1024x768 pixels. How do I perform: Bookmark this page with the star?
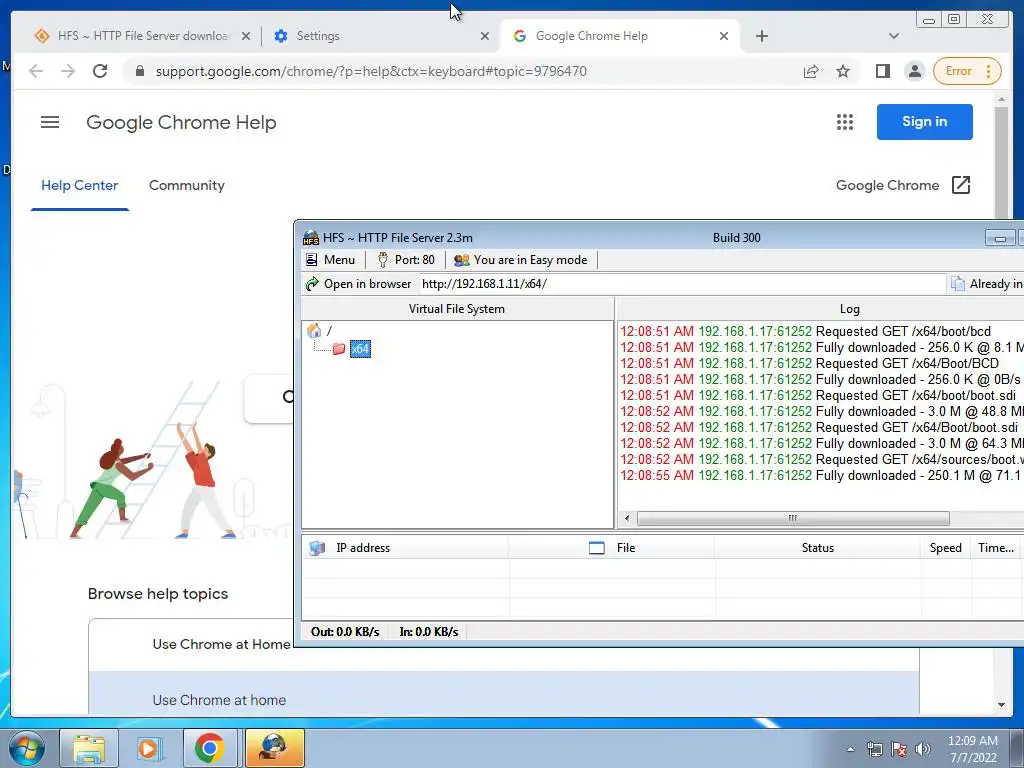click(843, 71)
